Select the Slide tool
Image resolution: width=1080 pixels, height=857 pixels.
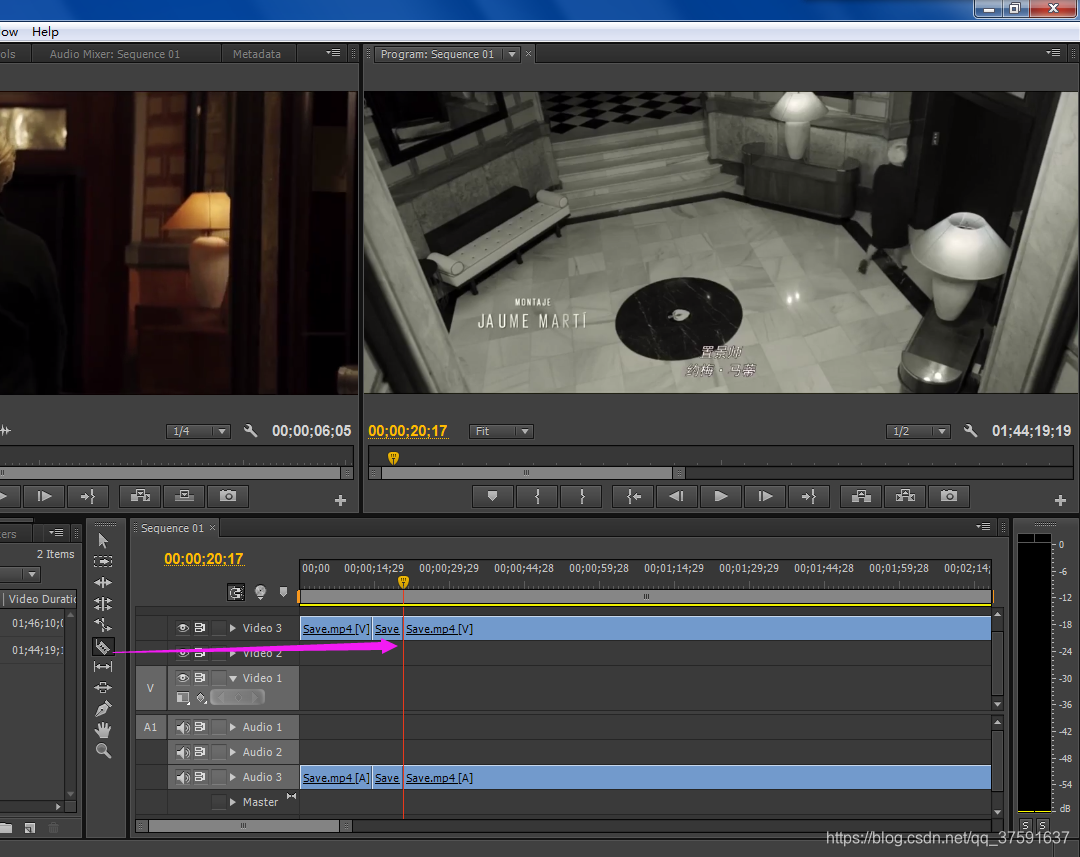[x=103, y=687]
